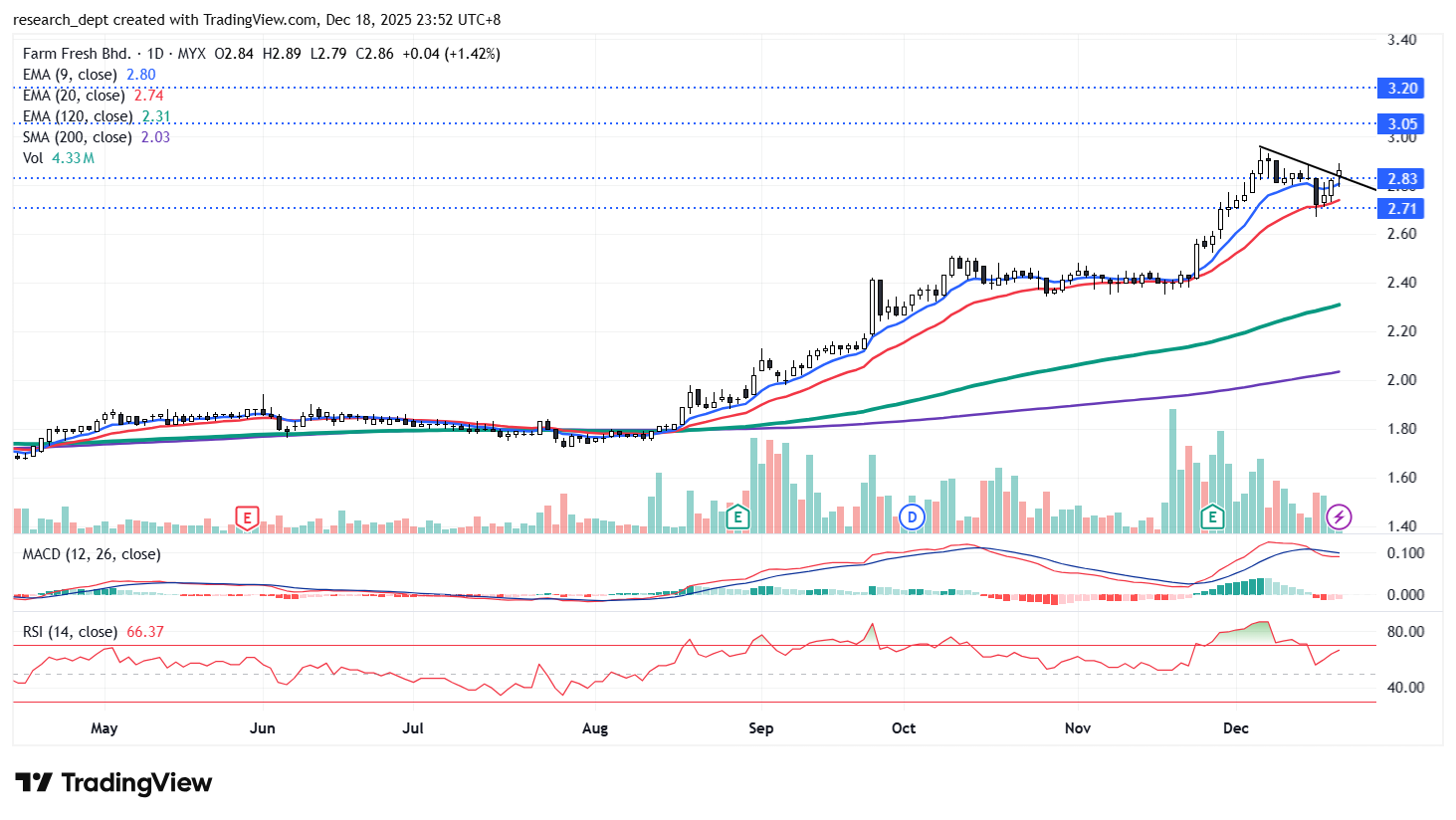Click the blue dividend D marker

coord(912,516)
